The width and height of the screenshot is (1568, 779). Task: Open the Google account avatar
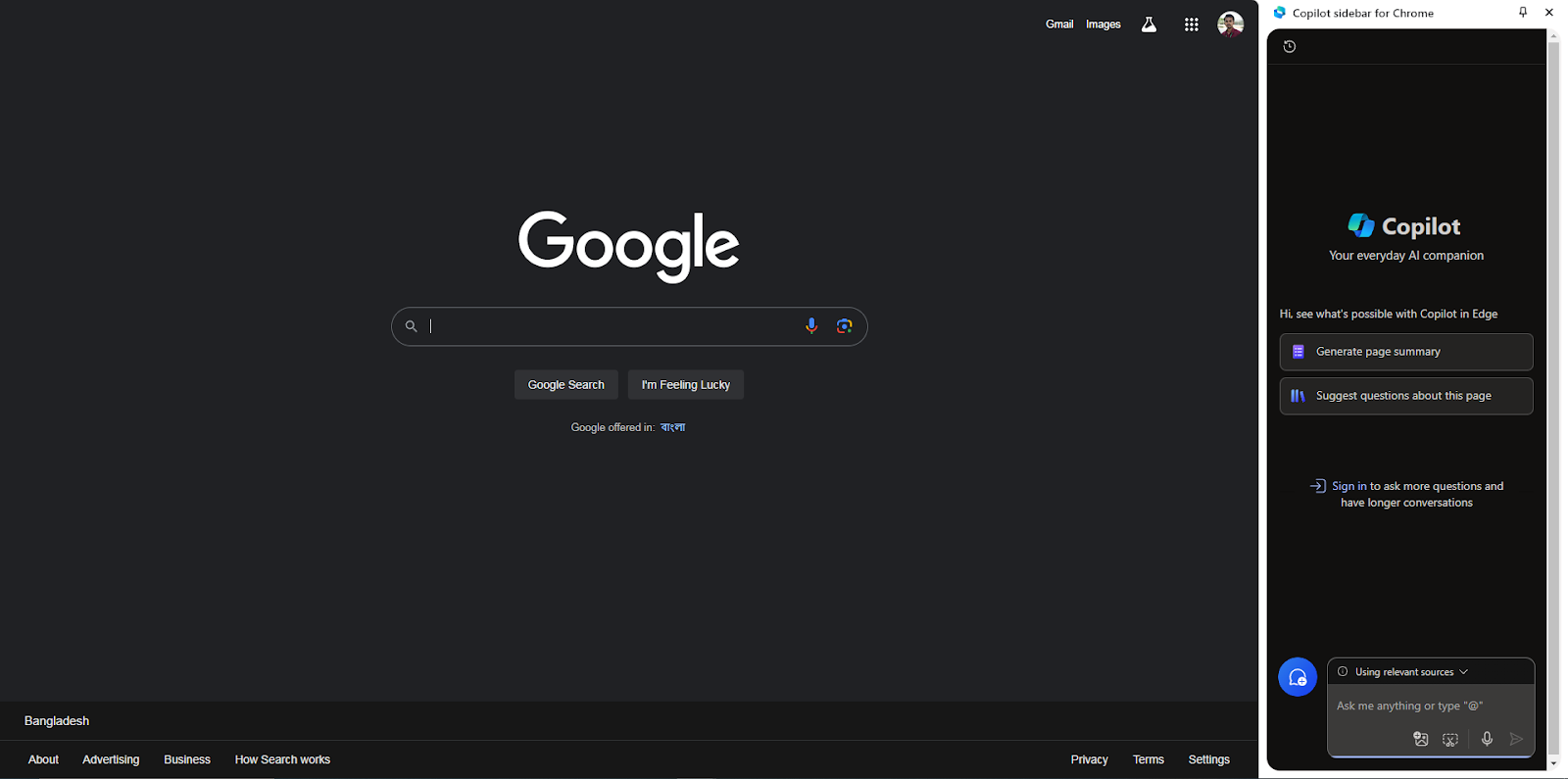(1231, 24)
